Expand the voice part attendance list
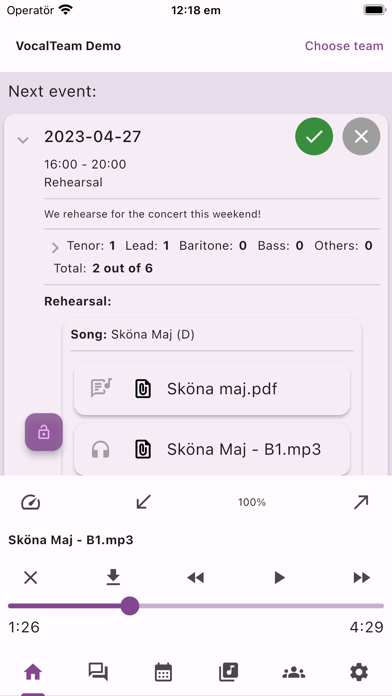 [55, 247]
